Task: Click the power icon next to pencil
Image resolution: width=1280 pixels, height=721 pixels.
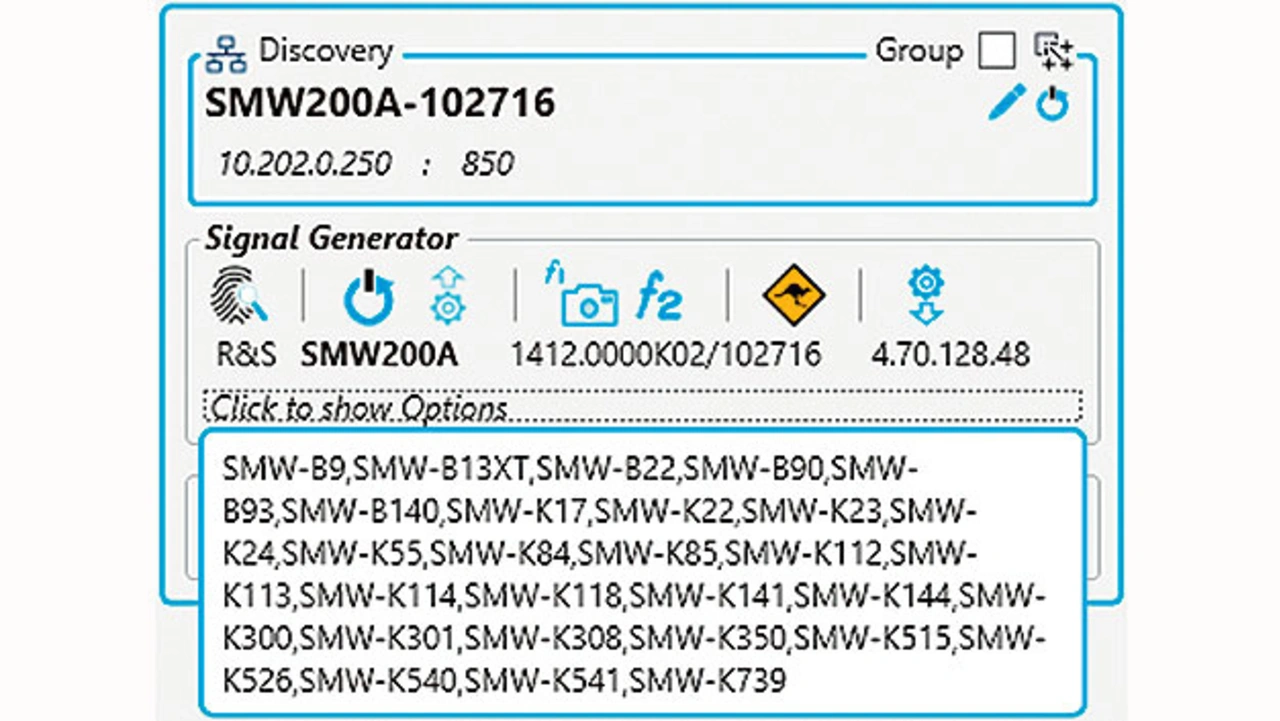Action: tap(1052, 104)
